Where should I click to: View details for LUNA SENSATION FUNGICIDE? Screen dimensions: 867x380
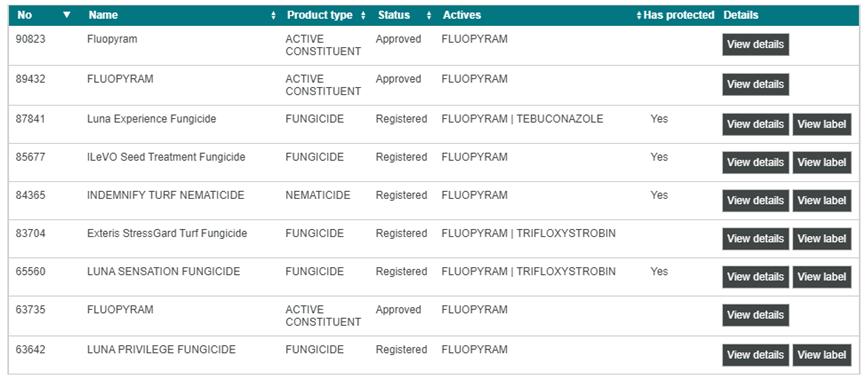pyautogui.click(x=755, y=277)
